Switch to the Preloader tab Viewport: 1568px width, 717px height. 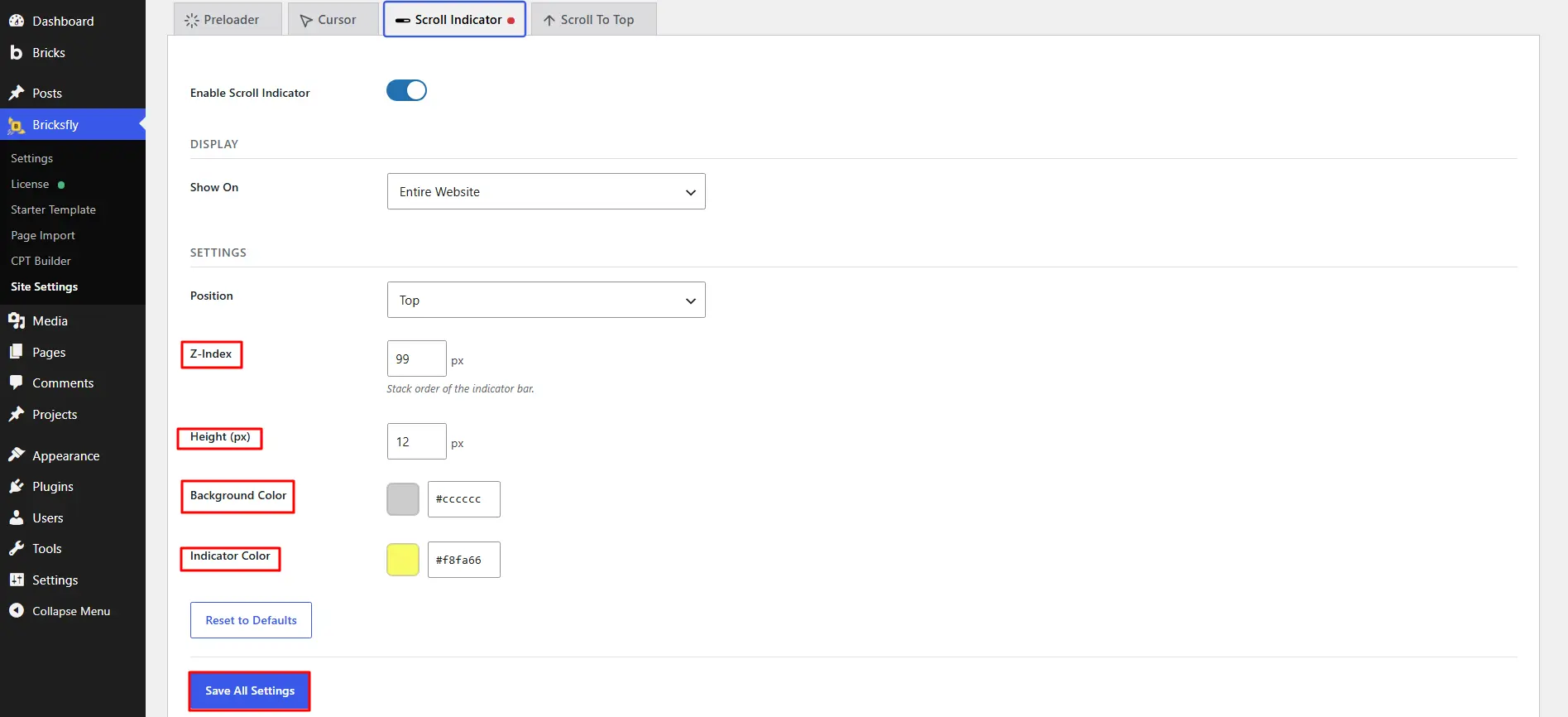(228, 19)
